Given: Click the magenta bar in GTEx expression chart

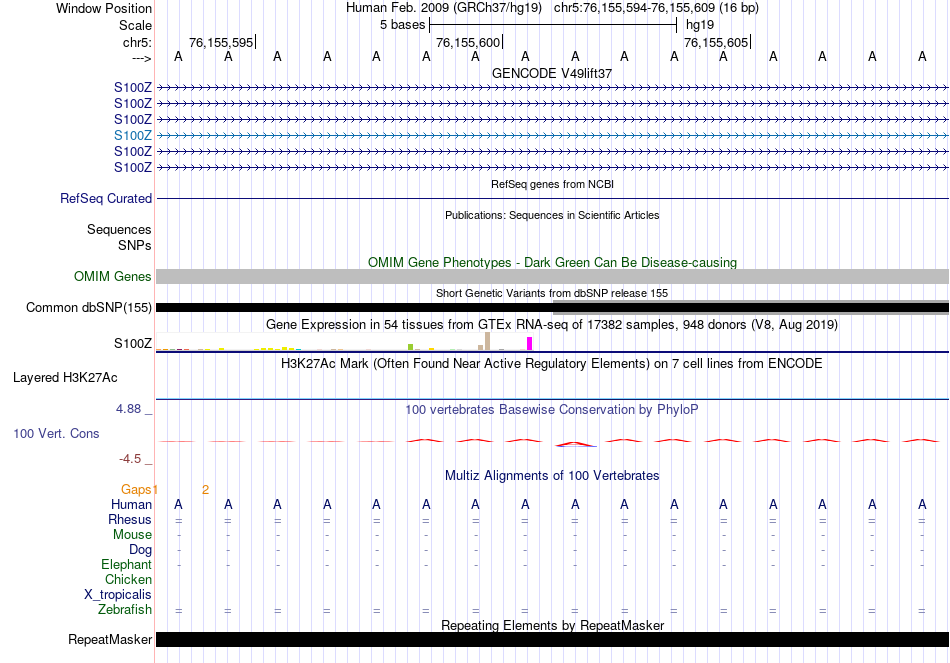Looking at the screenshot, I should [x=530, y=344].
